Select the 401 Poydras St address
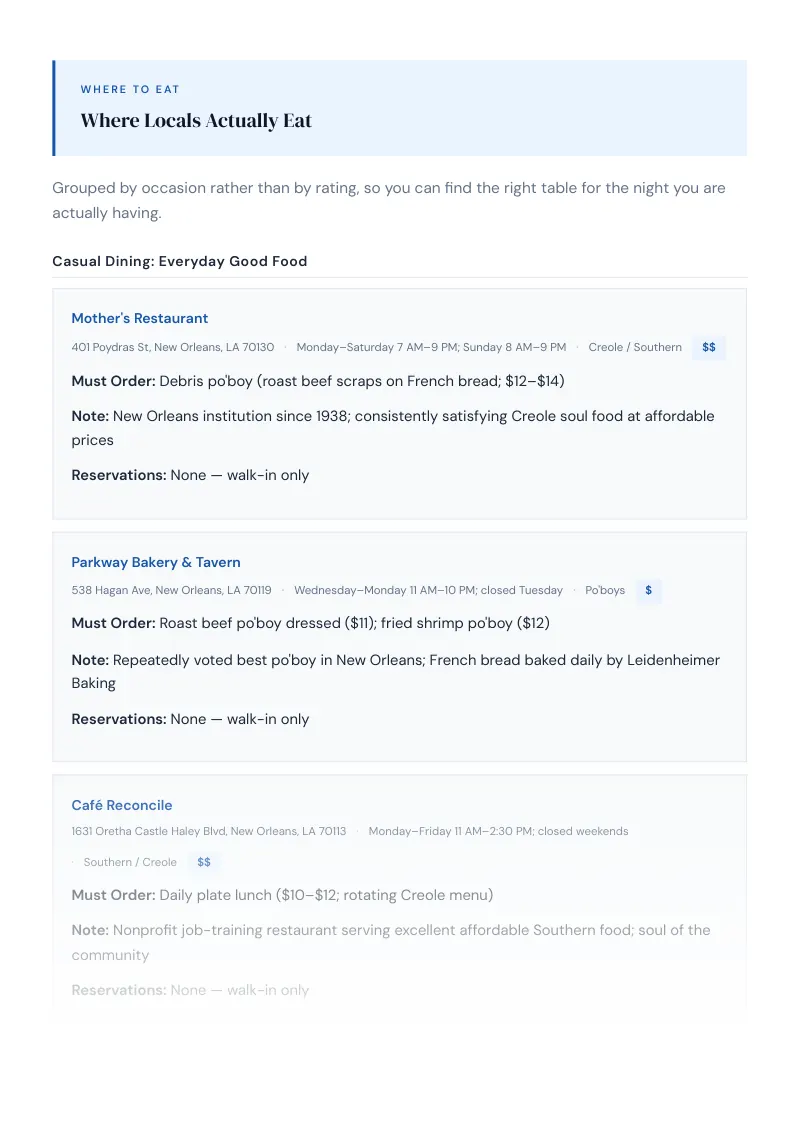 [x=173, y=347]
